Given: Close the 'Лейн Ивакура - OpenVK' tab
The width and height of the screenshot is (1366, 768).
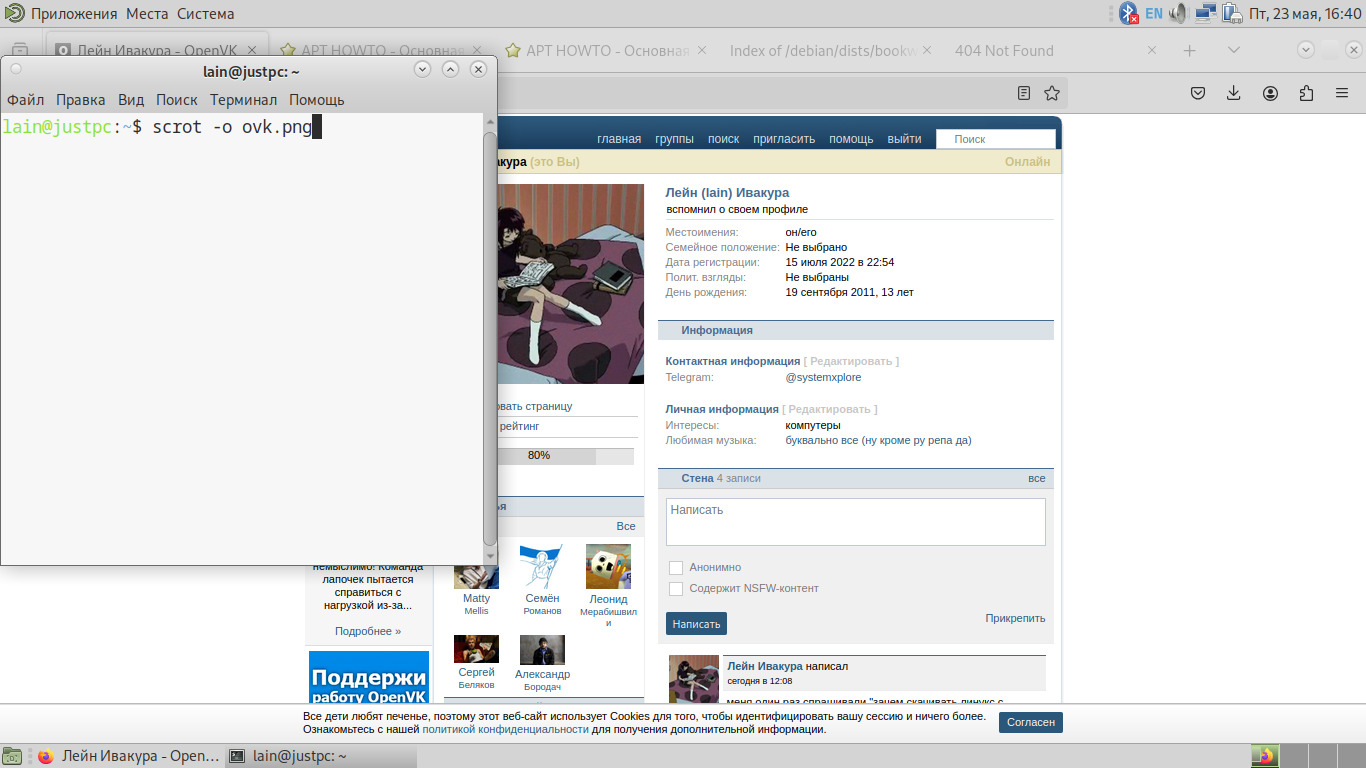Looking at the screenshot, I should tap(252, 50).
